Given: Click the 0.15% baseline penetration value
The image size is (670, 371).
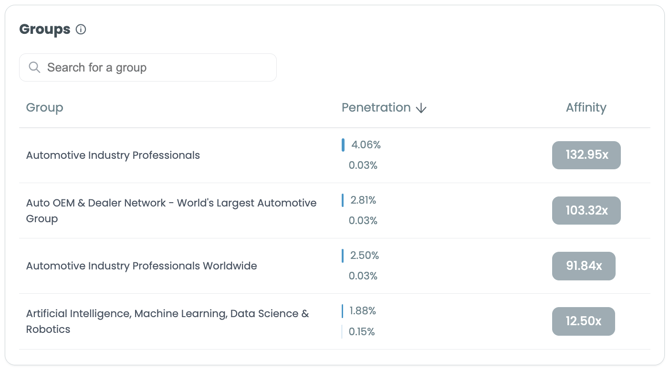Looking at the screenshot, I should 361,332.
